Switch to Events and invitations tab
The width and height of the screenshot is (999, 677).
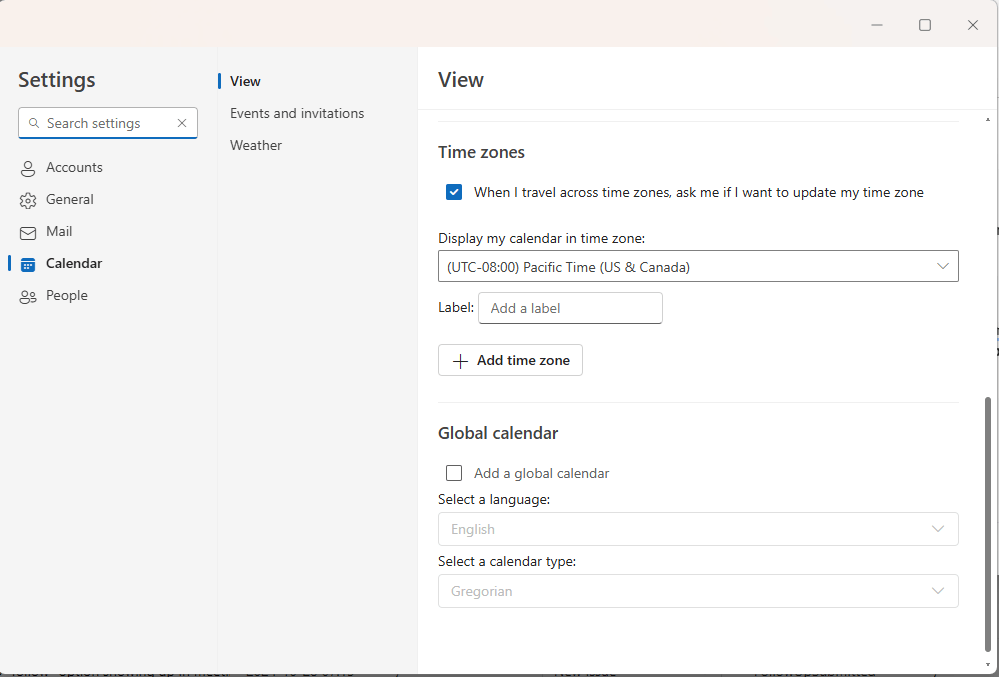tap(297, 113)
